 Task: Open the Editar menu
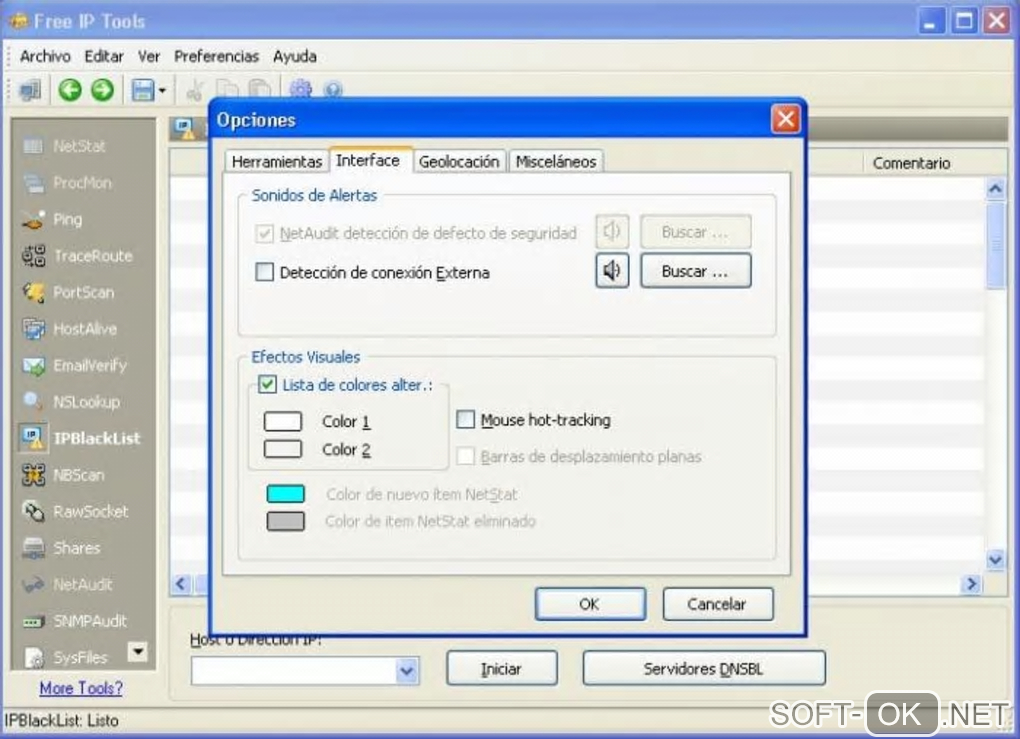click(104, 57)
